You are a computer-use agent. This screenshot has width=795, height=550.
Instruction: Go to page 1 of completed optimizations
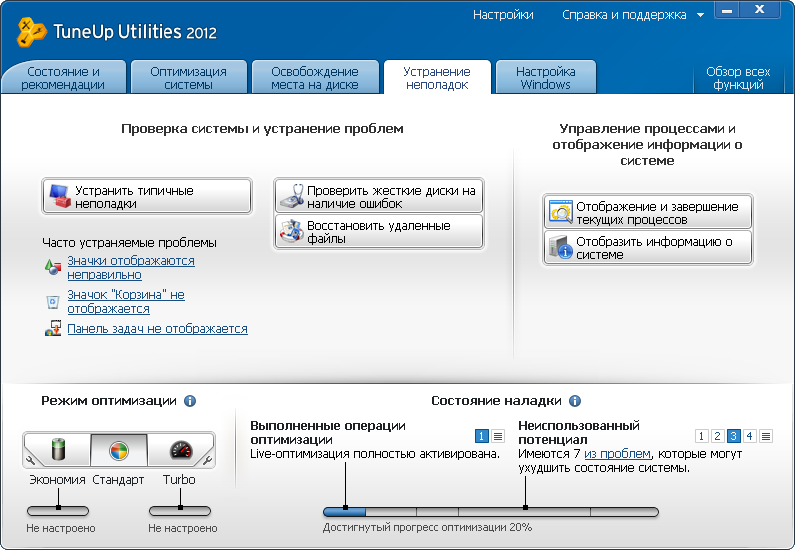coord(482,435)
